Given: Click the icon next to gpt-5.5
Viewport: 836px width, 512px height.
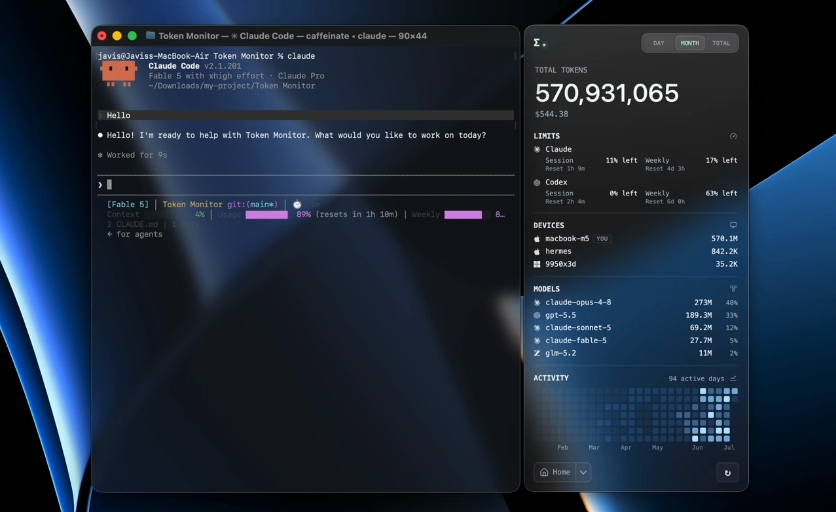Looking at the screenshot, I should pos(537,315).
